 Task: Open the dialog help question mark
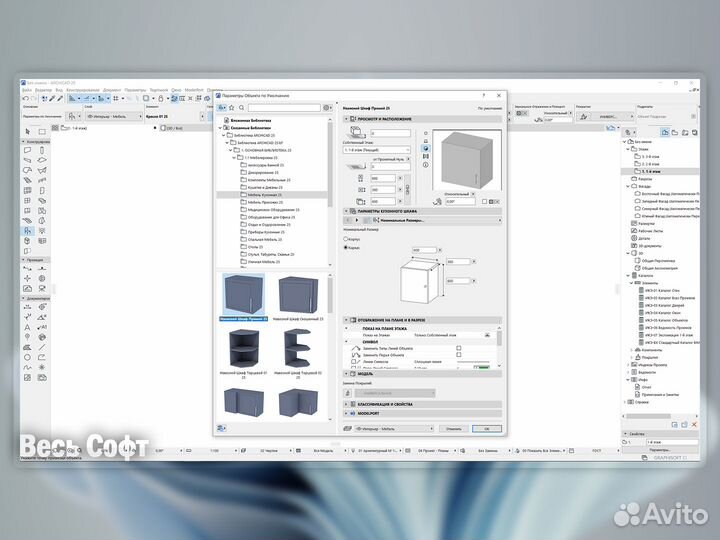click(484, 96)
